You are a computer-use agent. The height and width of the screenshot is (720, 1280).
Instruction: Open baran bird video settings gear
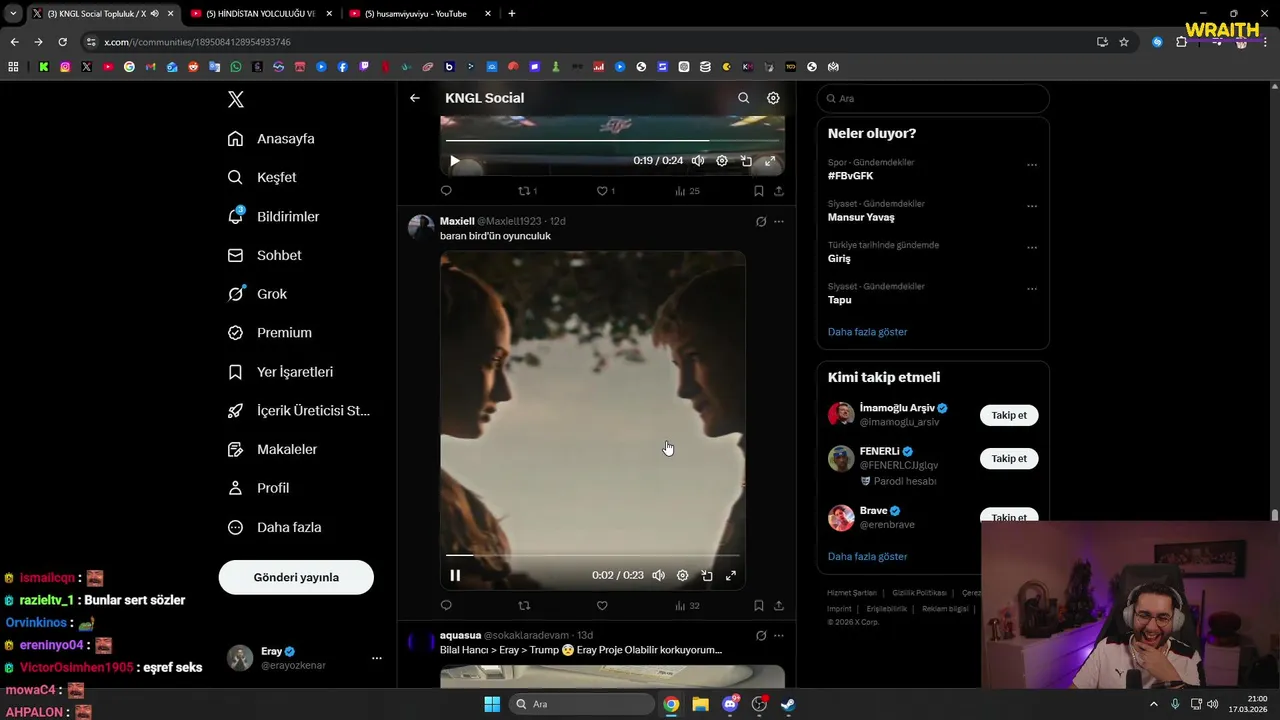[682, 575]
